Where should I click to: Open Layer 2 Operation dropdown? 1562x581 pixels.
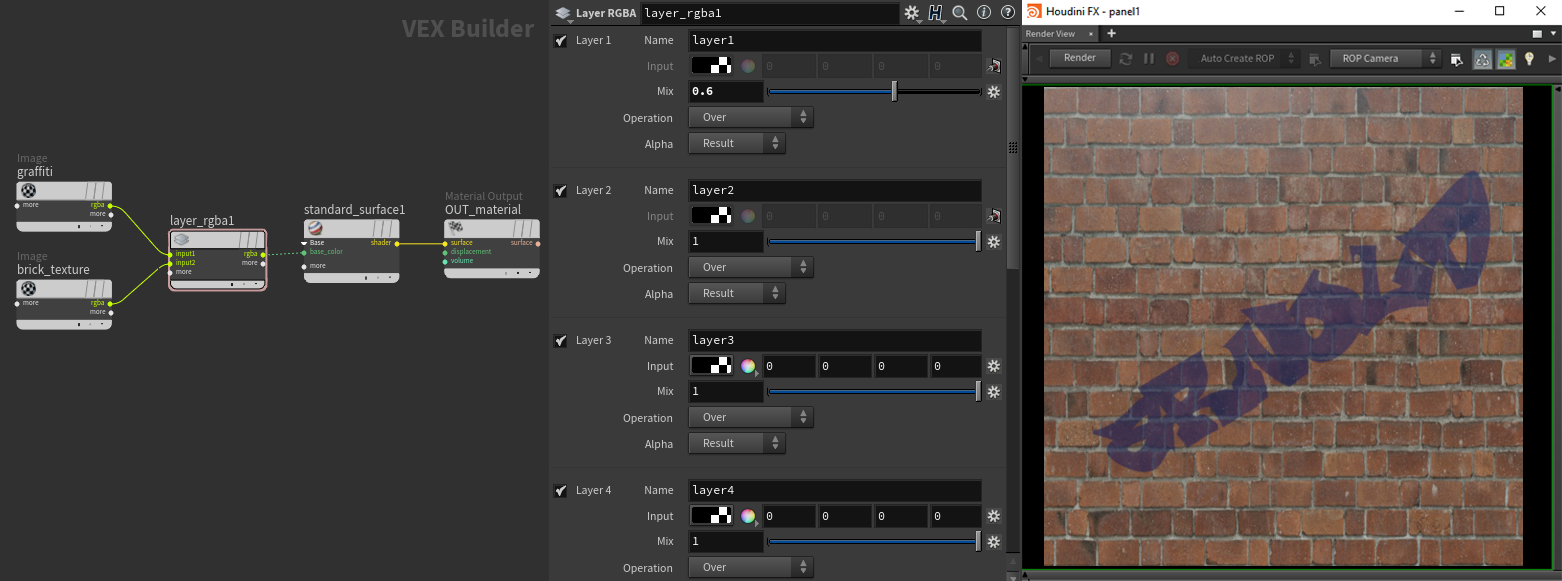[751, 267]
